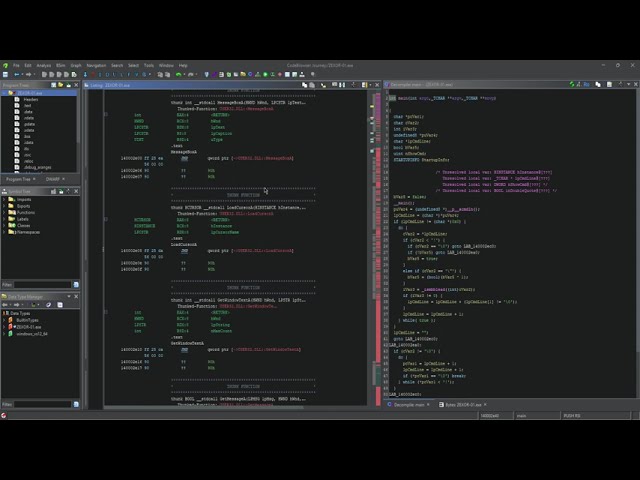This screenshot has height=480, width=640.
Task: Open the Edit menu
Action: coord(28,65)
